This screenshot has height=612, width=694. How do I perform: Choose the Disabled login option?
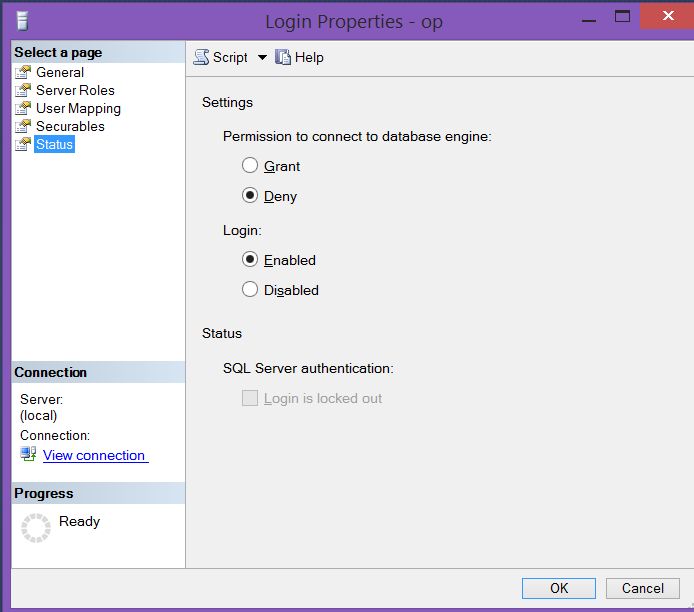pyautogui.click(x=250, y=289)
